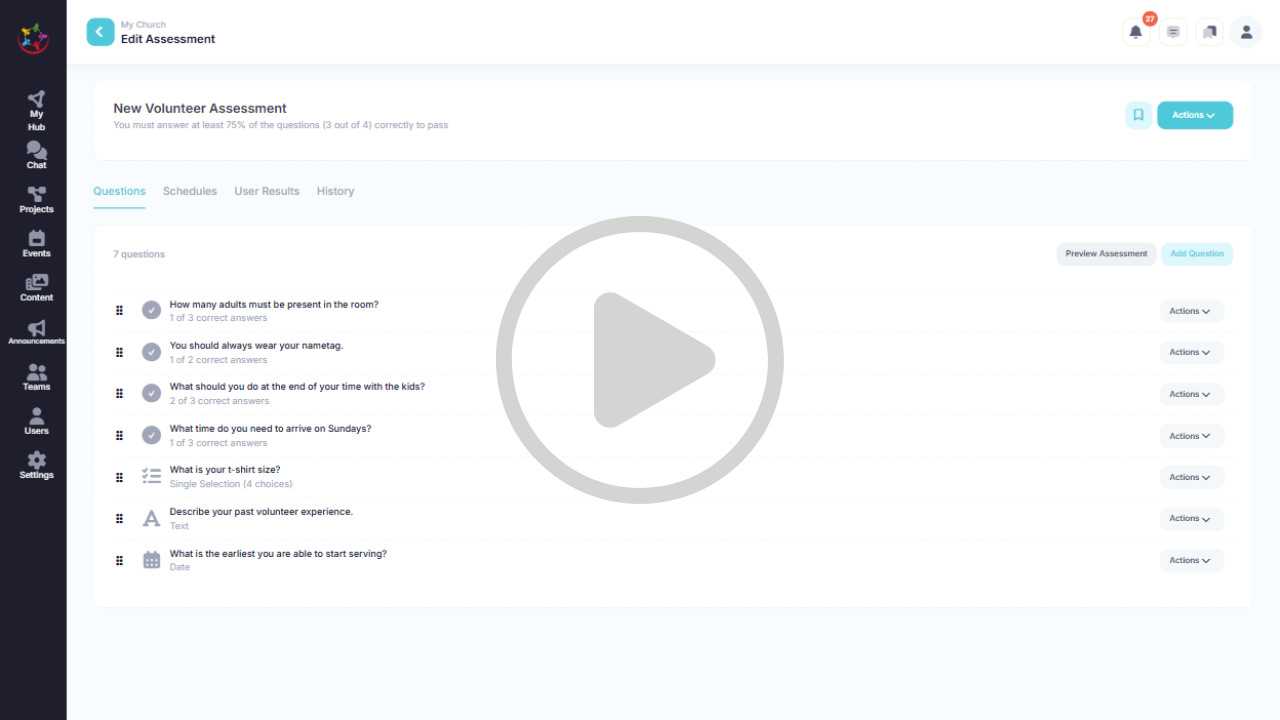Click drag handle for nametag question

point(119,352)
